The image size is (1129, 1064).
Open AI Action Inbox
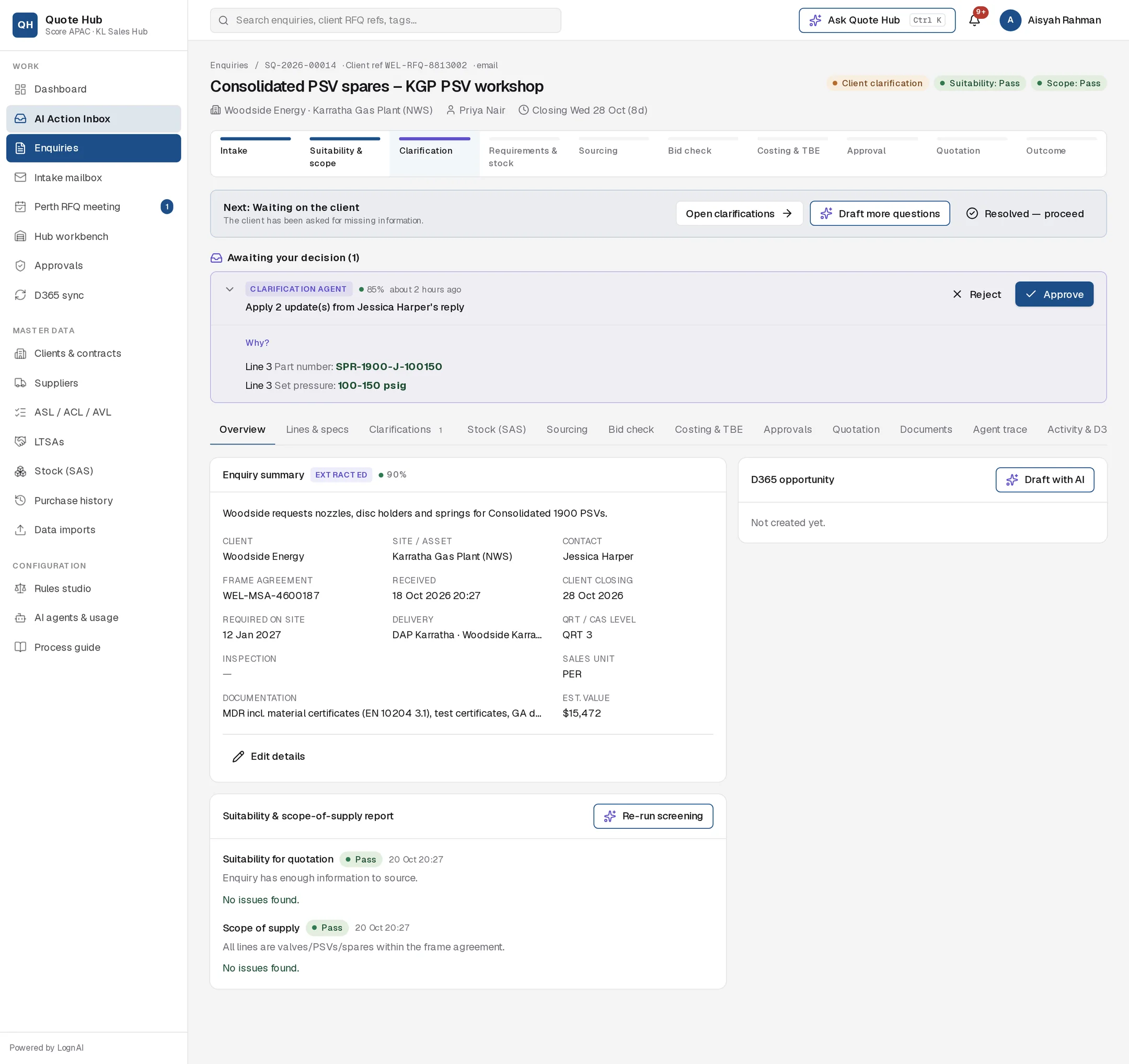click(94, 119)
